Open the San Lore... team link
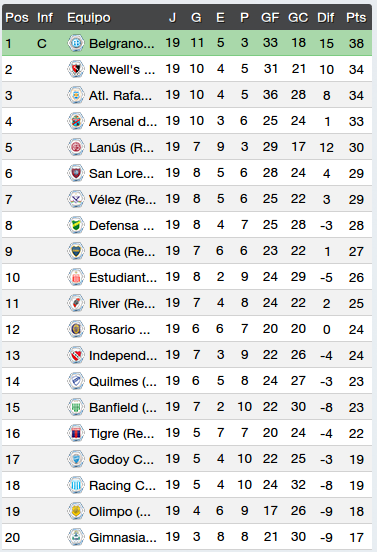Viewport: 377px width, 552px height. [121, 174]
